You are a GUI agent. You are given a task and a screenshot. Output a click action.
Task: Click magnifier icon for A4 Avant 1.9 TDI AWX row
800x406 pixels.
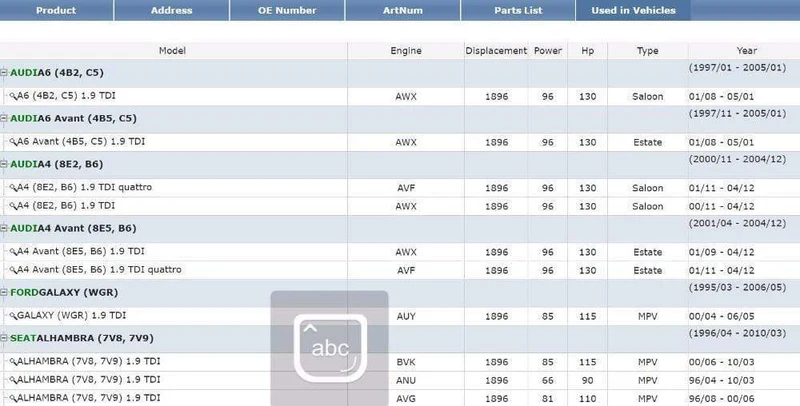pos(13,252)
